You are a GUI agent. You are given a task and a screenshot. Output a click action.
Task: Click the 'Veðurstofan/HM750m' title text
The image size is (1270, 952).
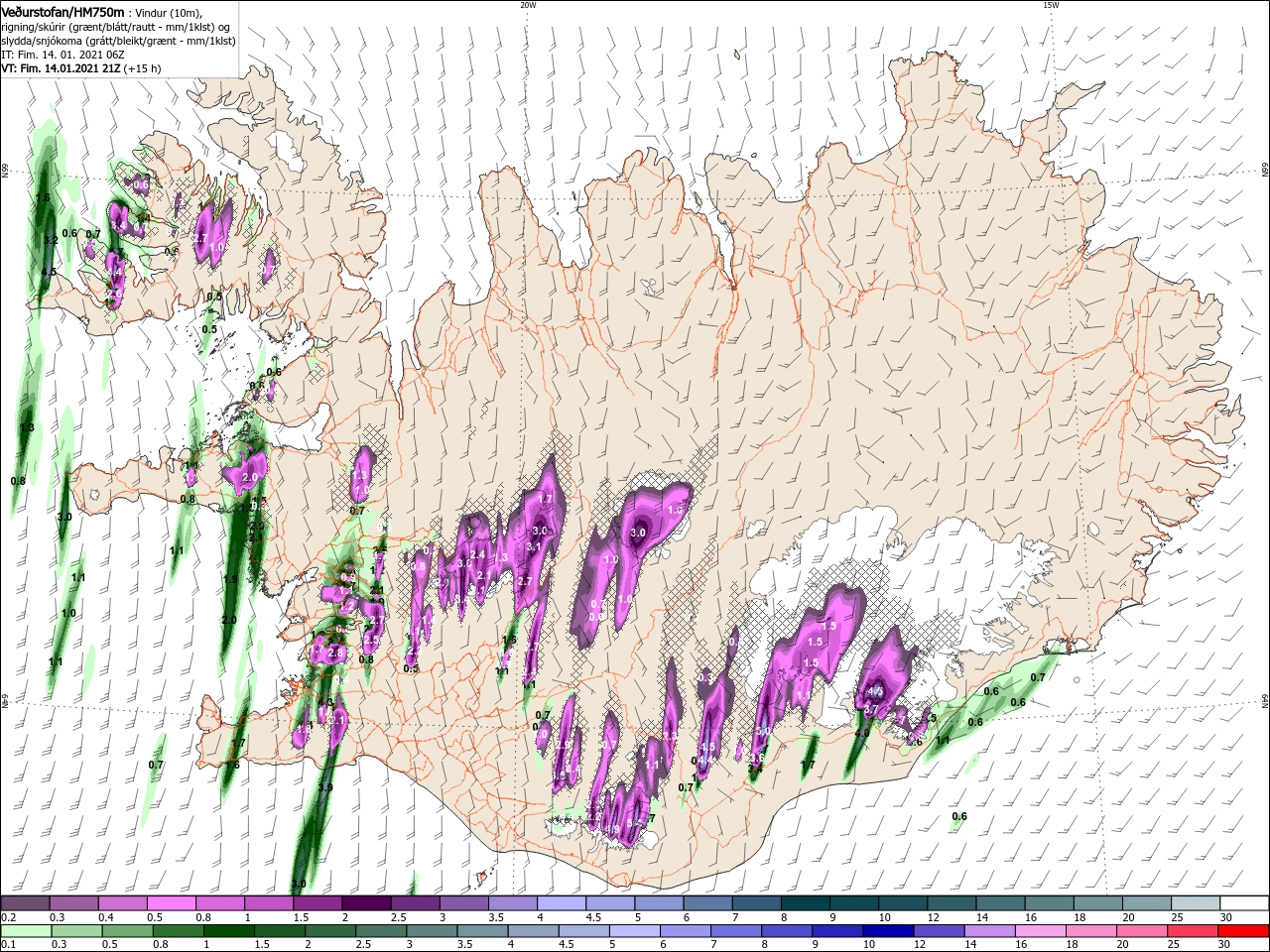[63, 11]
